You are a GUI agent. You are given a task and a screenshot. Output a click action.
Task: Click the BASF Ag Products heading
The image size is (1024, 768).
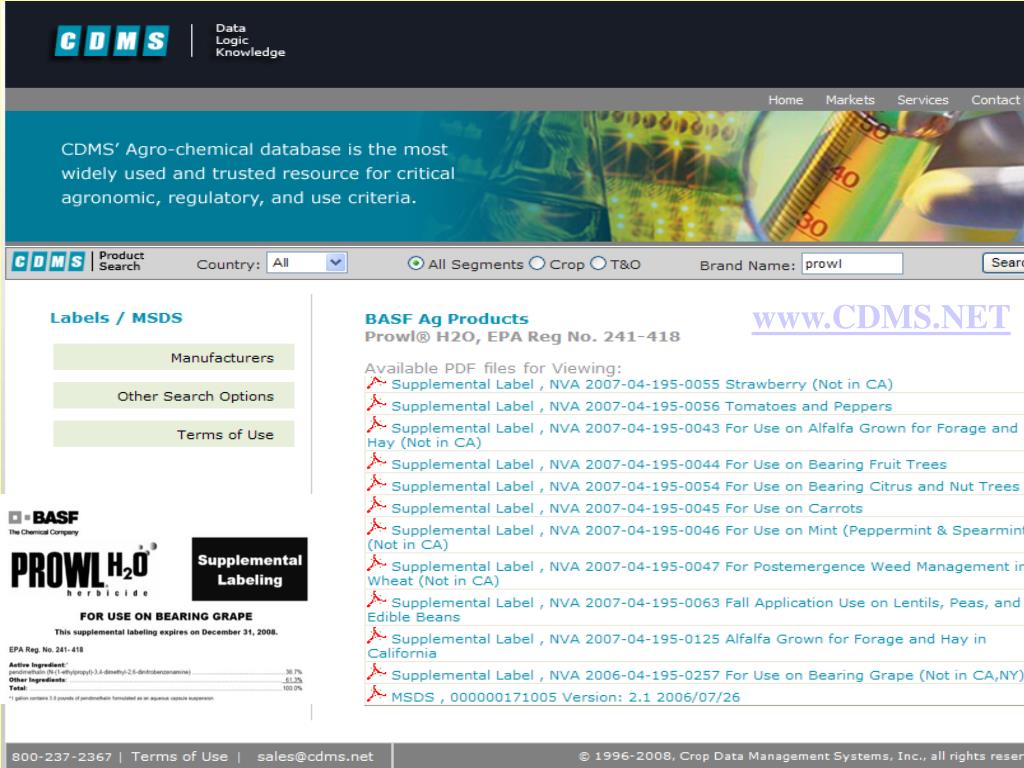coord(446,319)
